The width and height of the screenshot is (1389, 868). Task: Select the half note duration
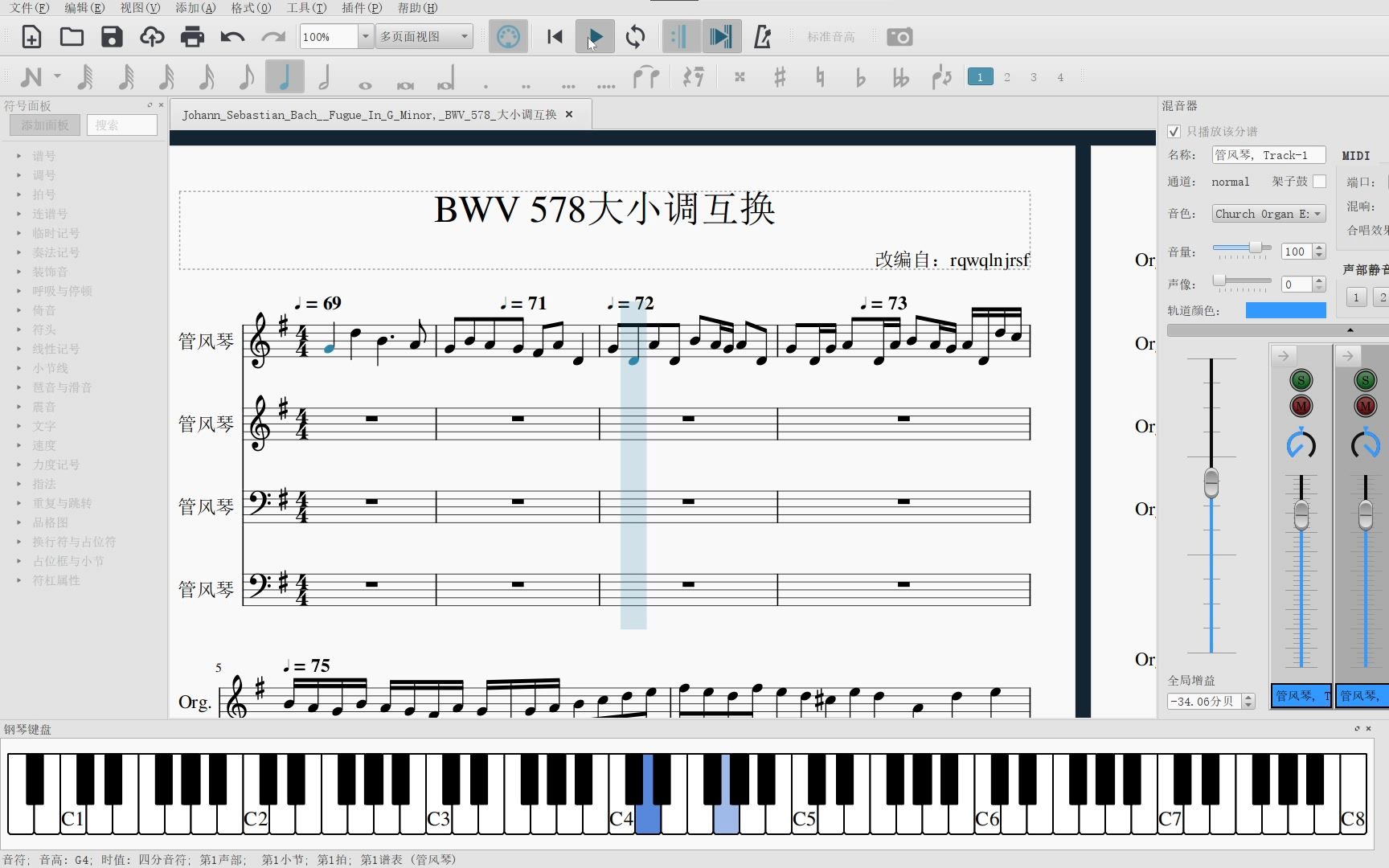[325, 77]
